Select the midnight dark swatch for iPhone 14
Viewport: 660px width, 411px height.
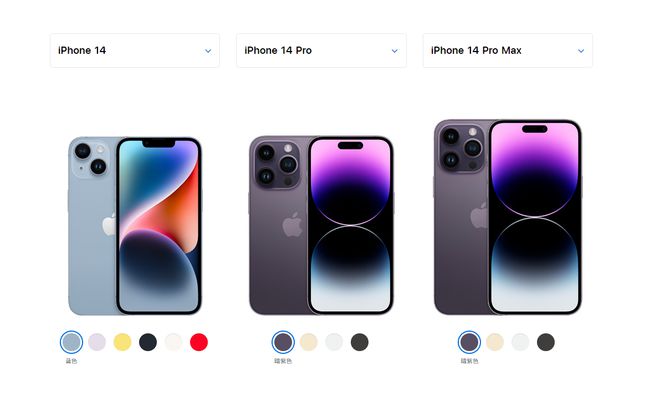(x=148, y=342)
